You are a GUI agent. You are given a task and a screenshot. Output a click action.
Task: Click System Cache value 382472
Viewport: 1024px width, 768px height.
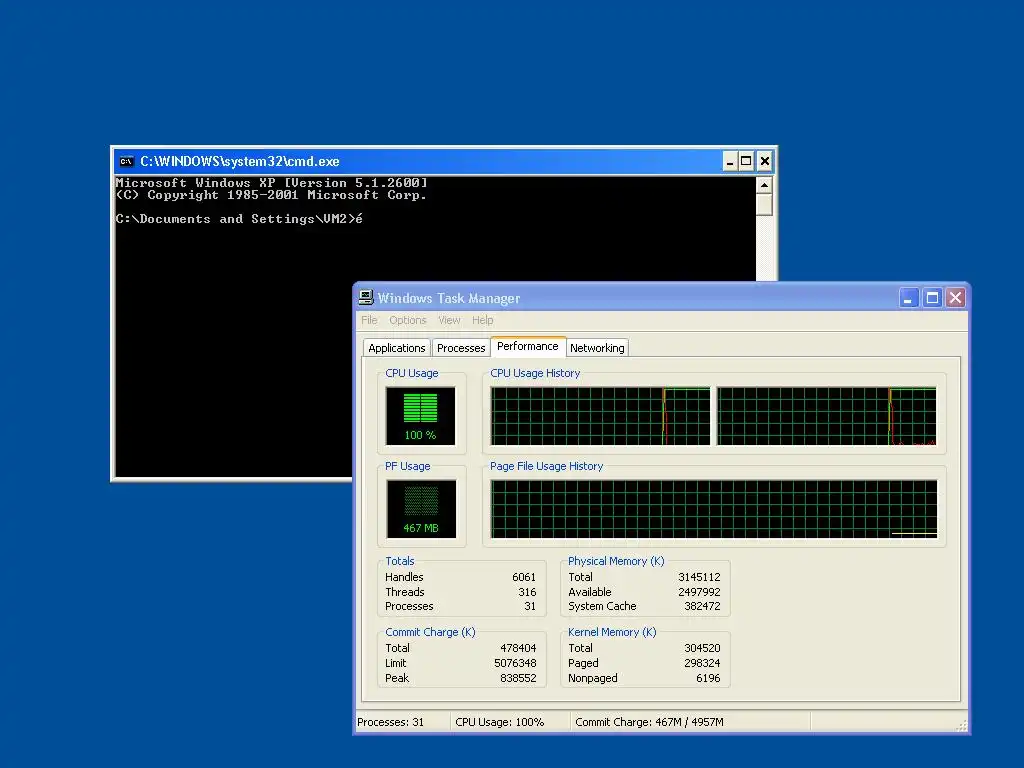[x=703, y=607]
